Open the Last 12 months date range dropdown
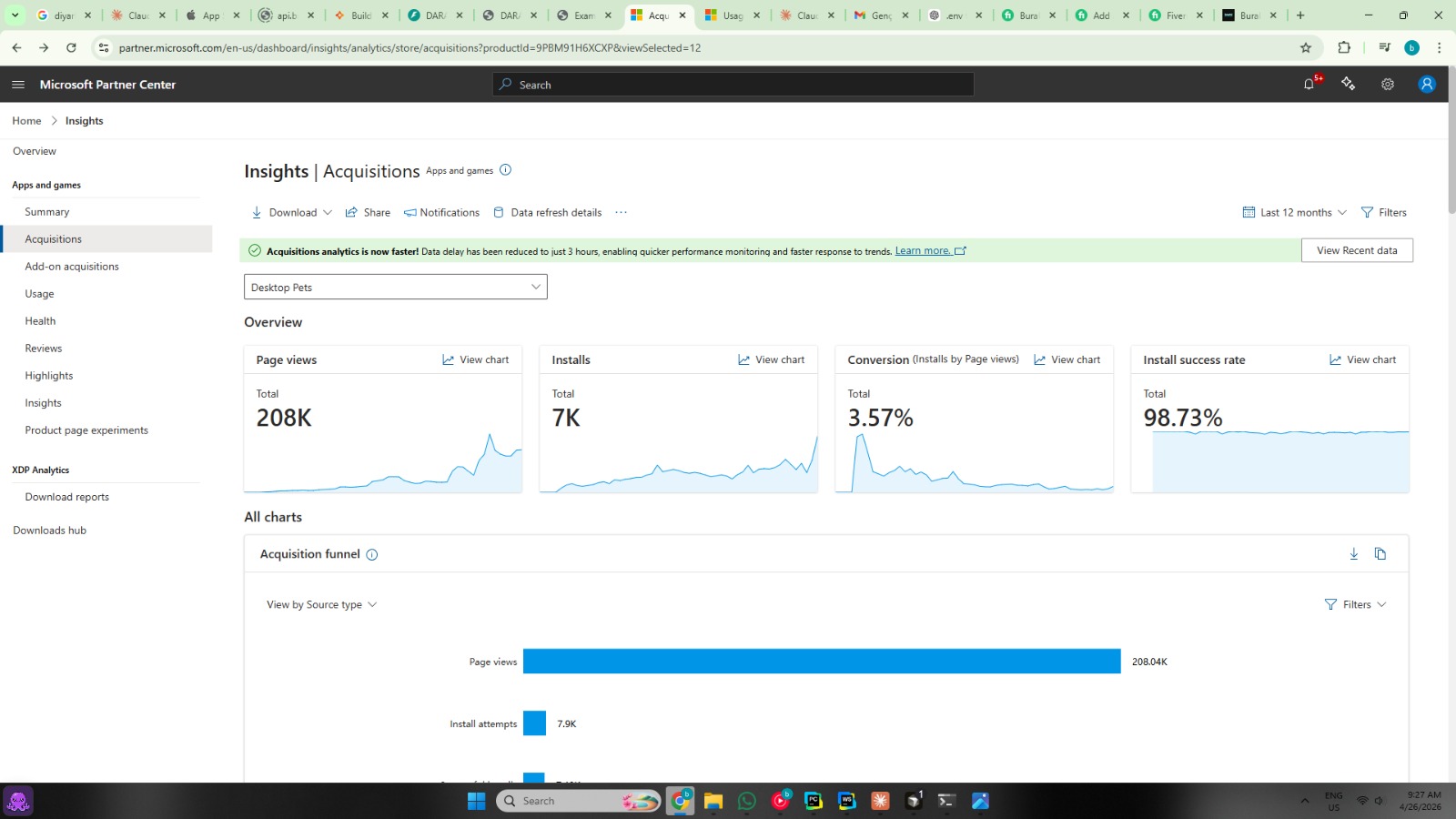1456x819 pixels. click(x=1294, y=213)
